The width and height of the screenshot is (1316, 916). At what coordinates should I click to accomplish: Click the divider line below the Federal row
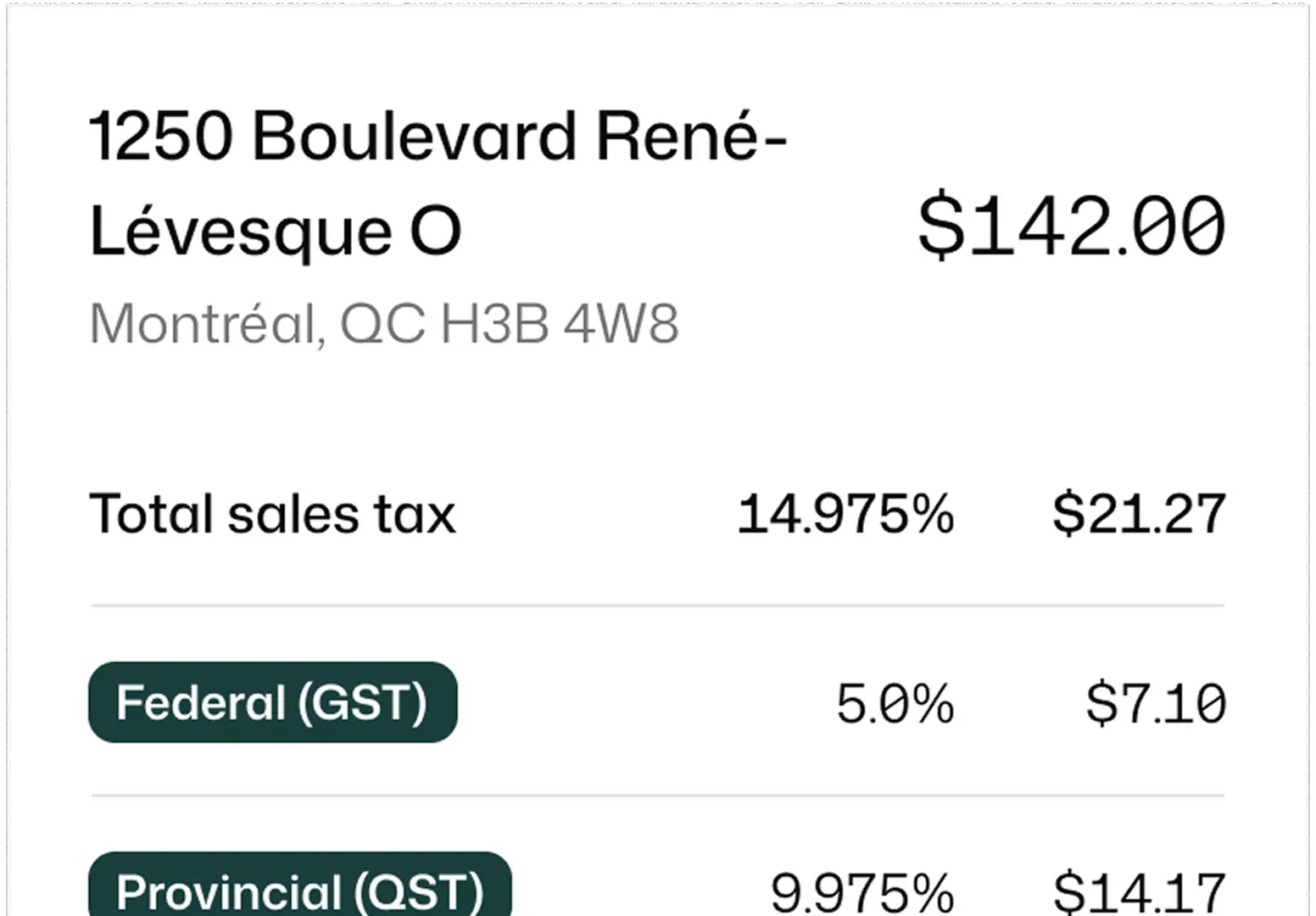click(657, 796)
